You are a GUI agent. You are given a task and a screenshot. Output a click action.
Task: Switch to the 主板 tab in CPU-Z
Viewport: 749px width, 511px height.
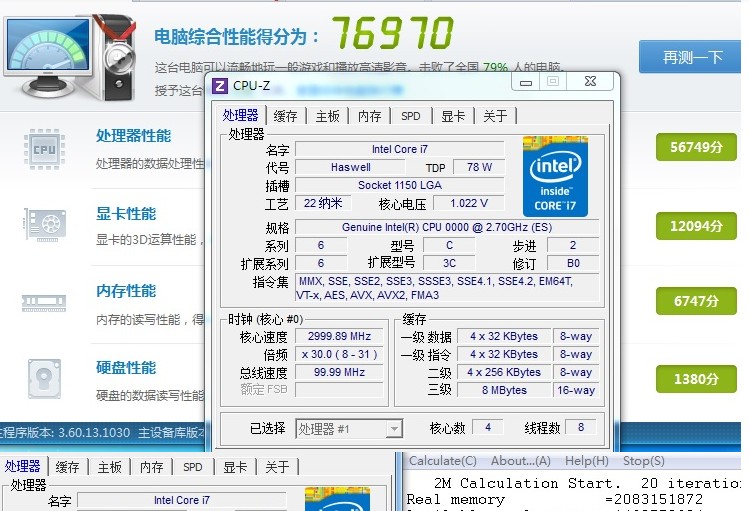[327, 116]
